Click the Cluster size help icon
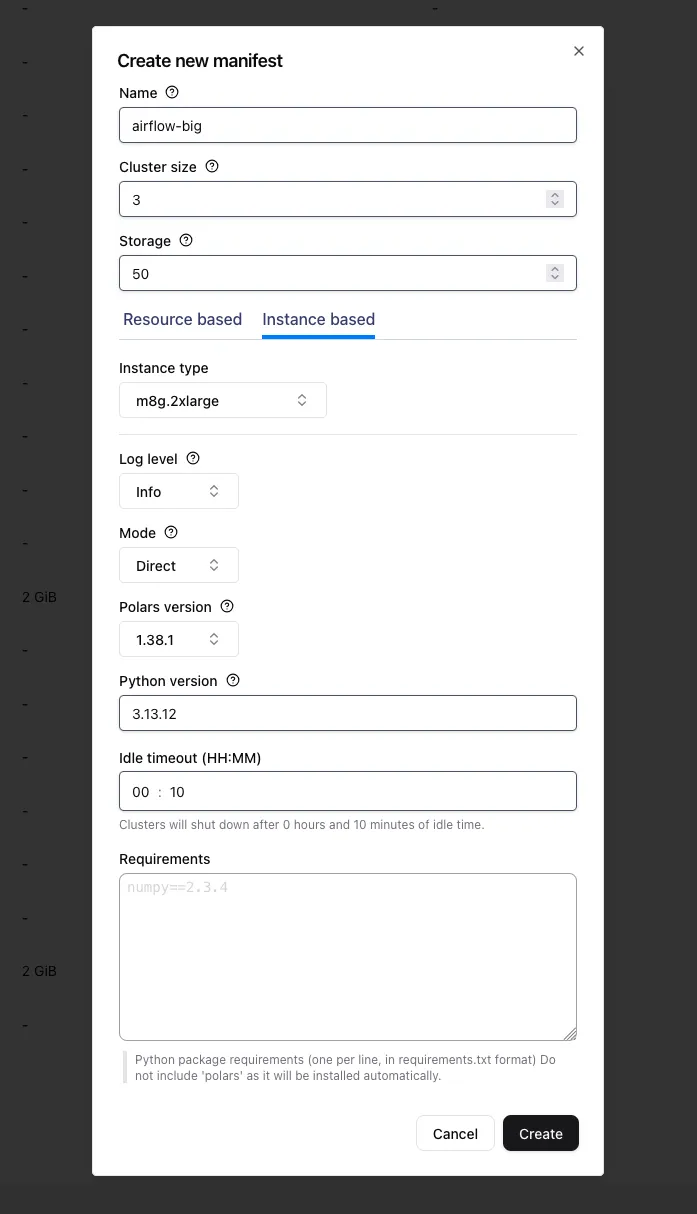 212,166
